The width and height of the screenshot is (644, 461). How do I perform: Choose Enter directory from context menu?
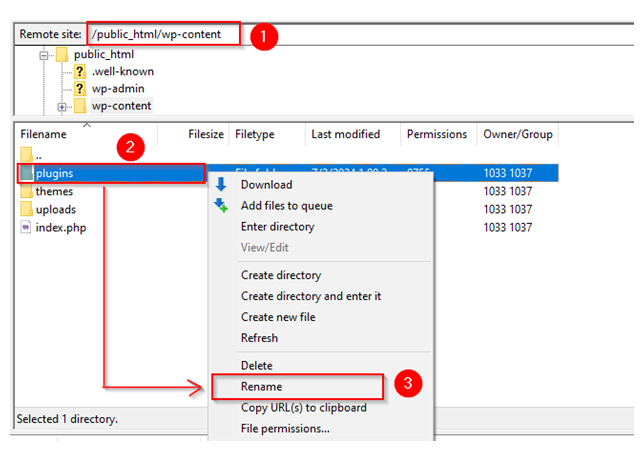321,227
